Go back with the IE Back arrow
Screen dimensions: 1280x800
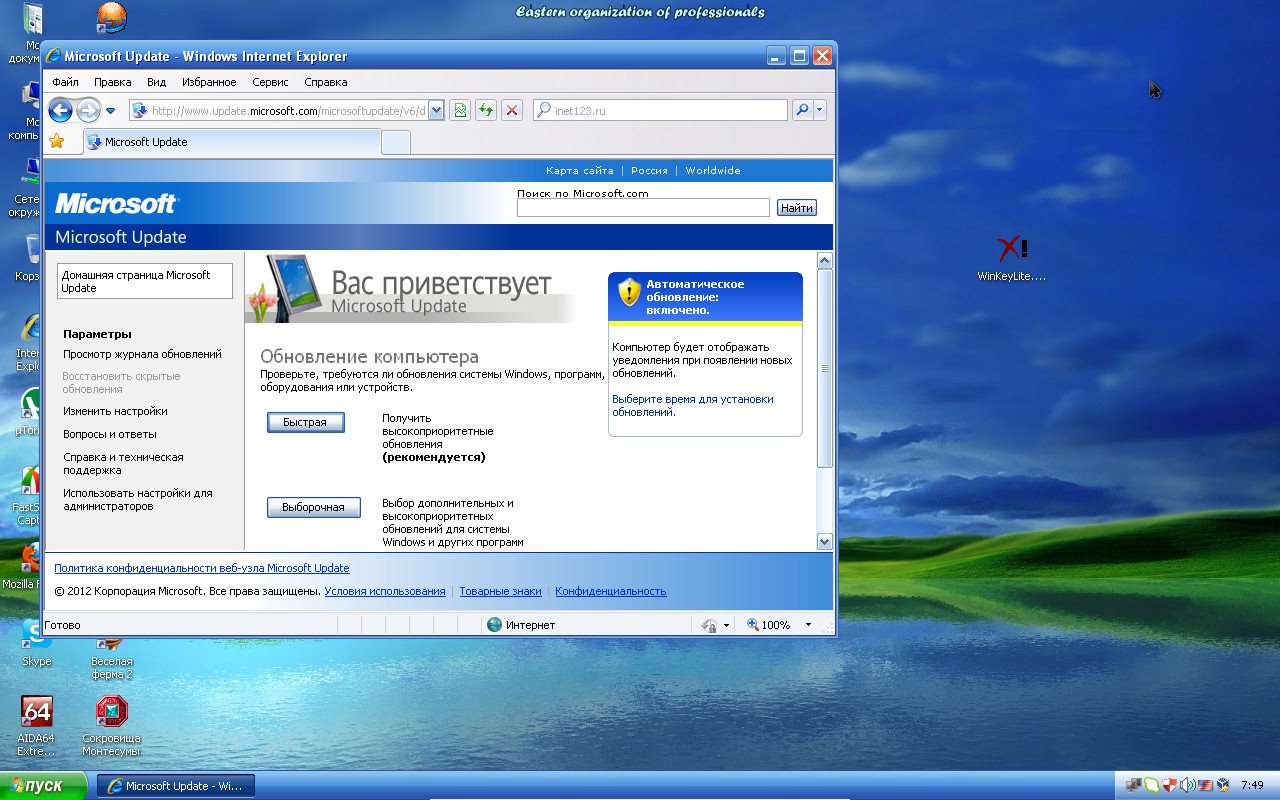click(x=60, y=110)
